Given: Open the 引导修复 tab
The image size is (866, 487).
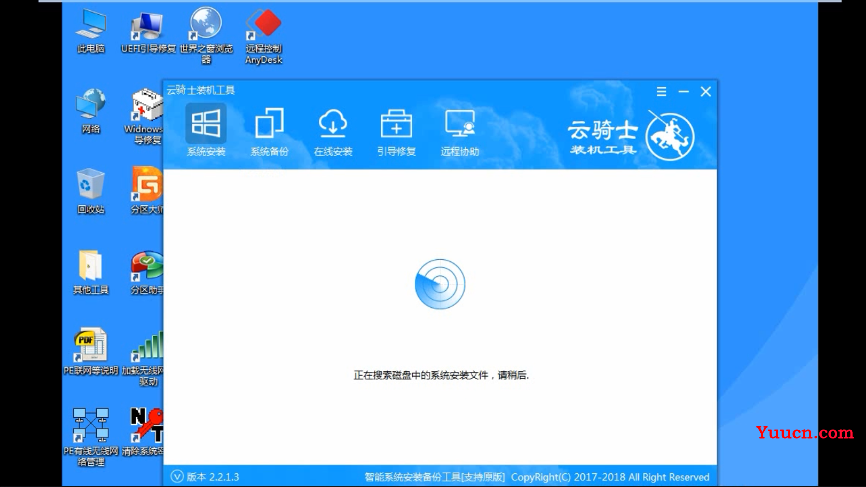Looking at the screenshot, I should [x=397, y=131].
